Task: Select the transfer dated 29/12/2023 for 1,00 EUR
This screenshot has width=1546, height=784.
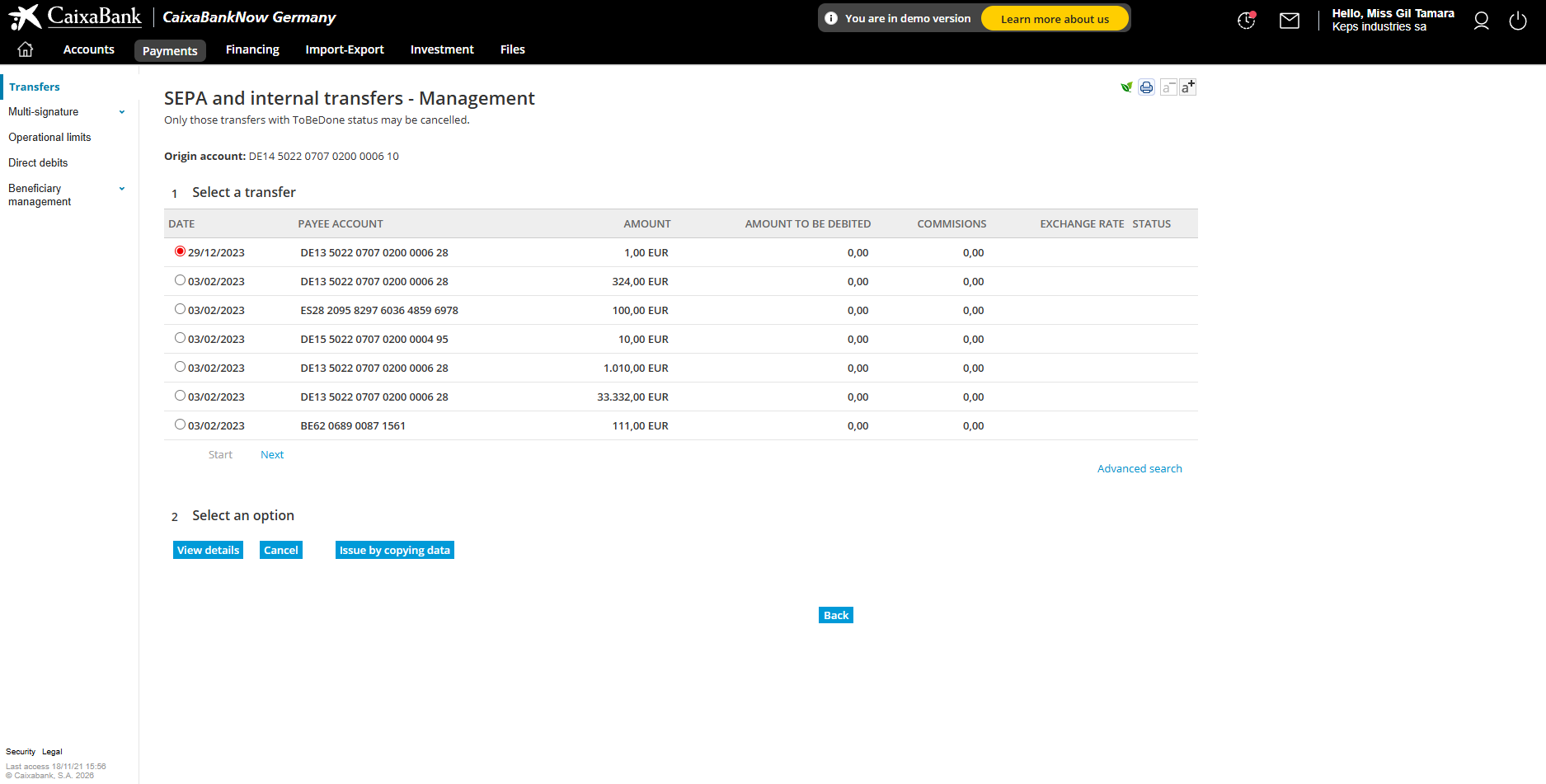Action: pos(180,251)
